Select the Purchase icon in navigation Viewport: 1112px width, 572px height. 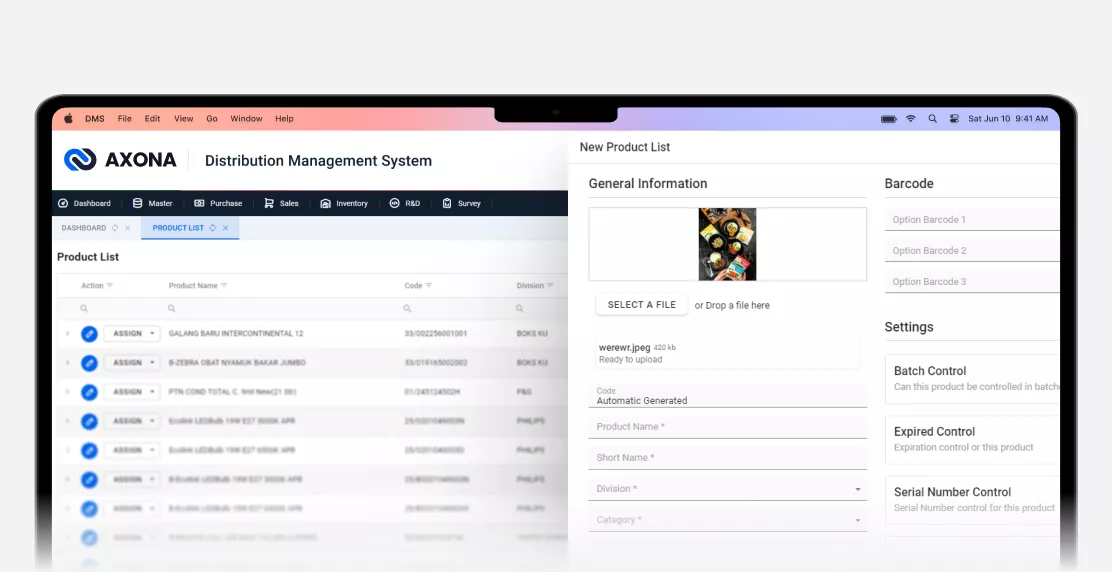pyautogui.click(x=199, y=203)
